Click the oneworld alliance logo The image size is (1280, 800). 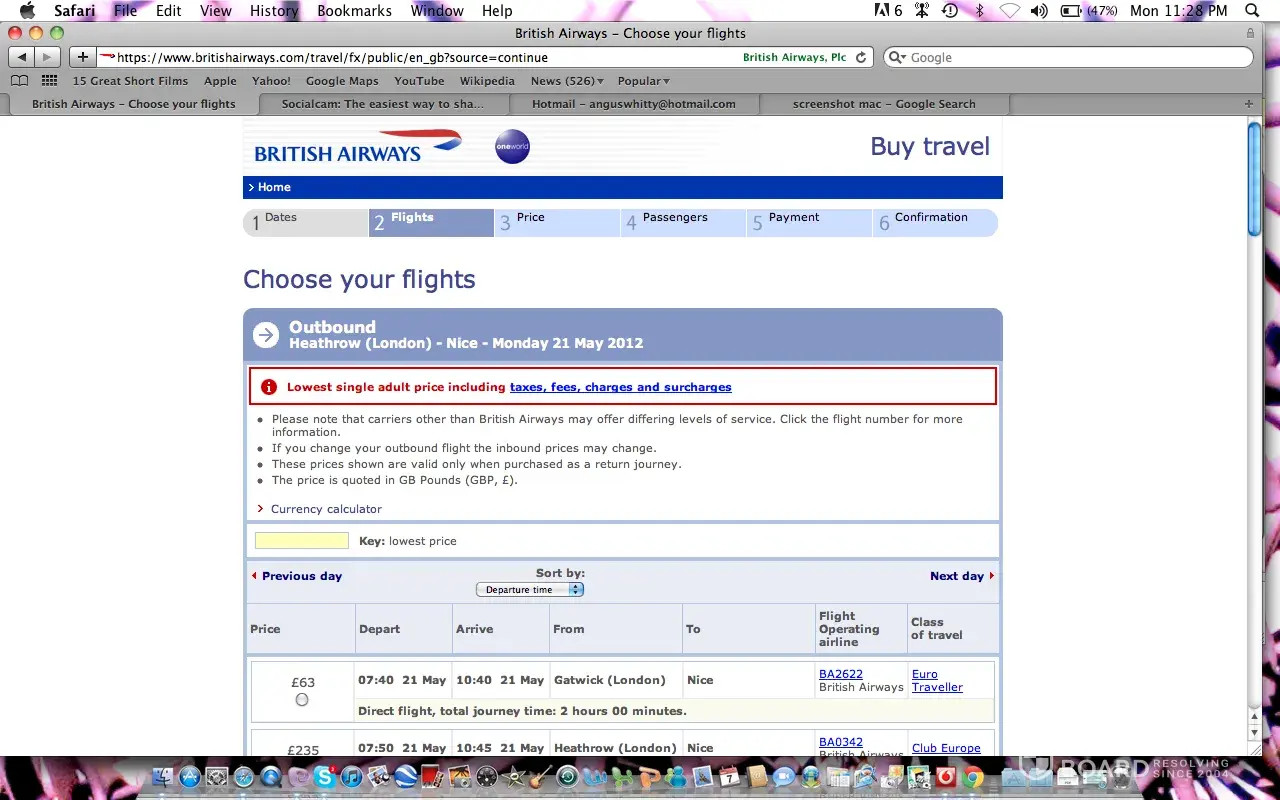click(x=512, y=147)
